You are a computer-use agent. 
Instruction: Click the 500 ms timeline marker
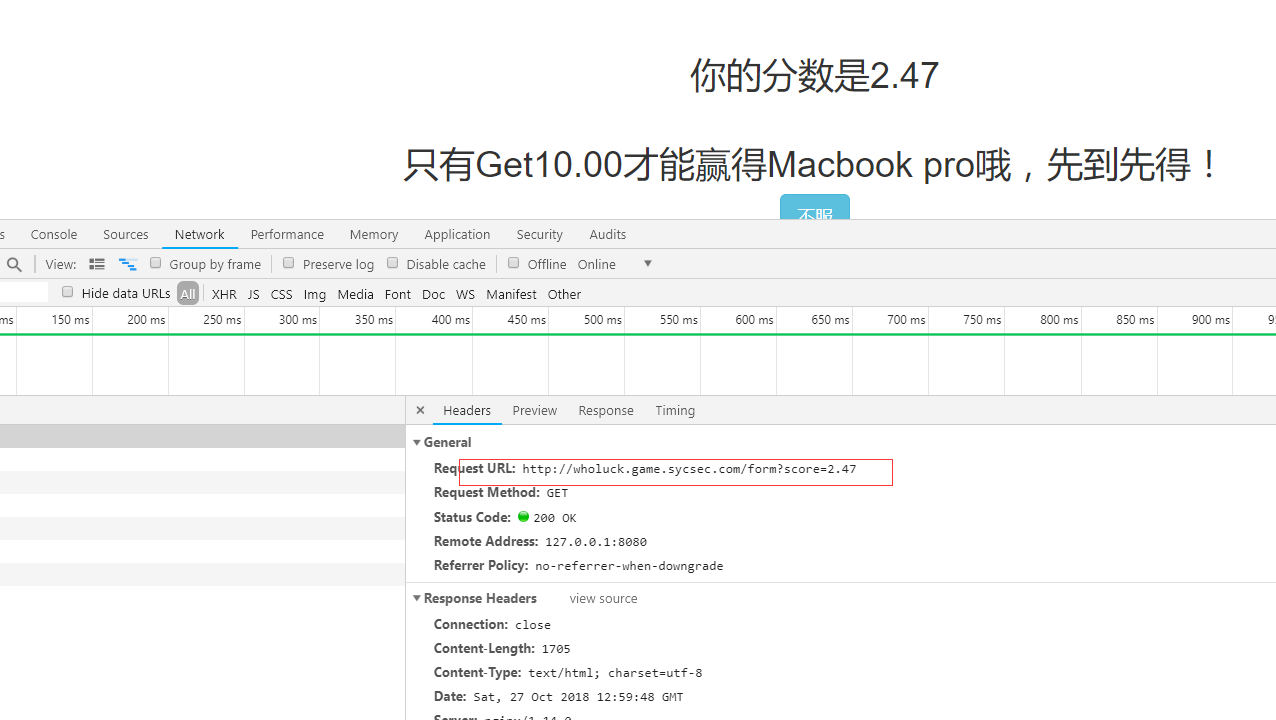(x=603, y=320)
